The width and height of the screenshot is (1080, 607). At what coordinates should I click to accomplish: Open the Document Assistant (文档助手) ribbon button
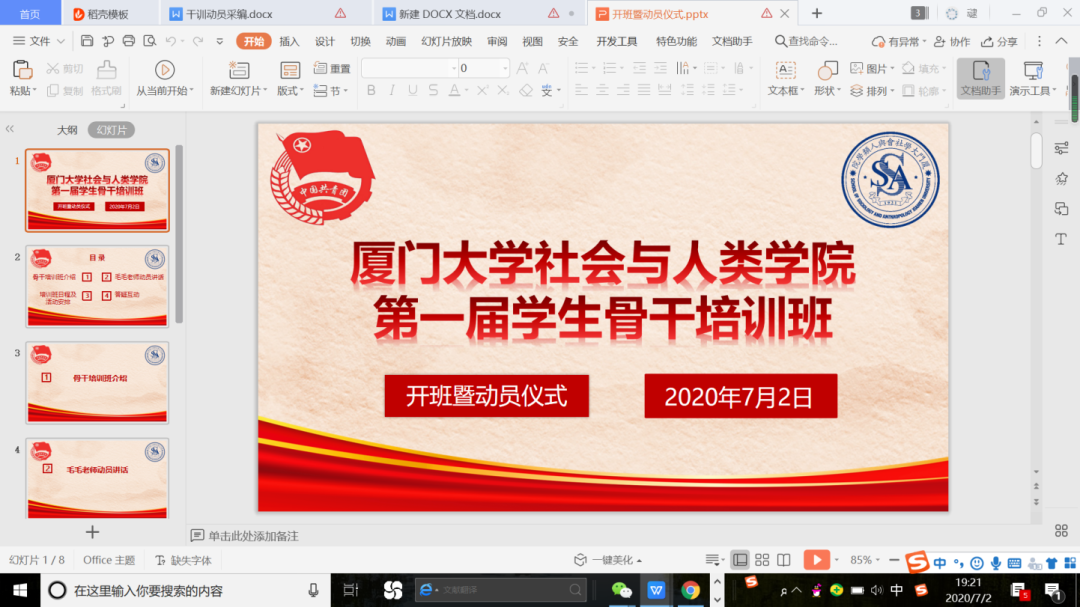point(980,78)
